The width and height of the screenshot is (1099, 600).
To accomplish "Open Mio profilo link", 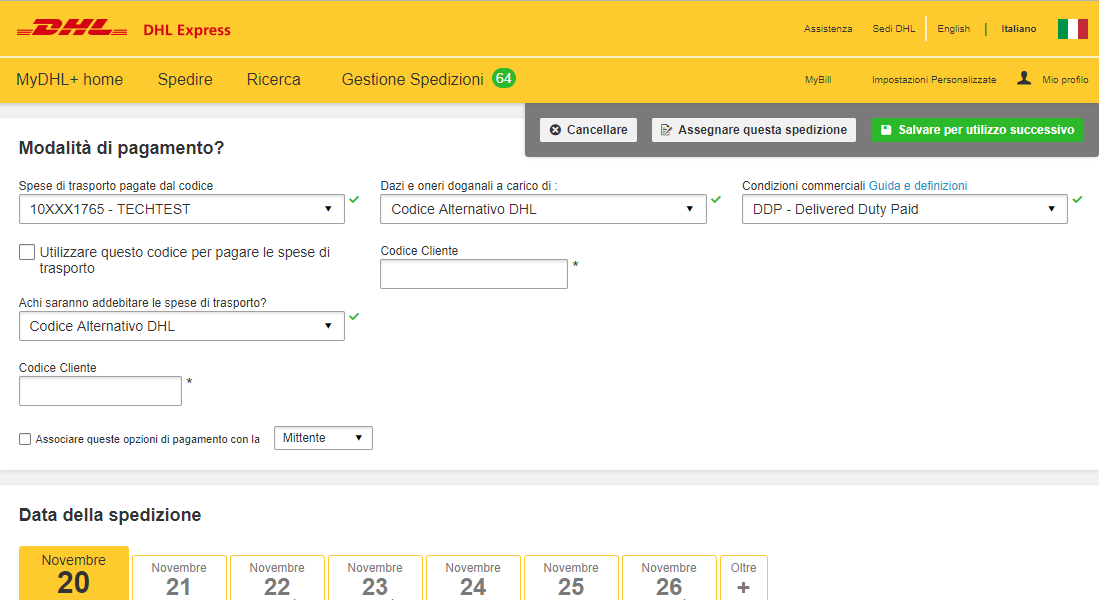I will point(1065,80).
